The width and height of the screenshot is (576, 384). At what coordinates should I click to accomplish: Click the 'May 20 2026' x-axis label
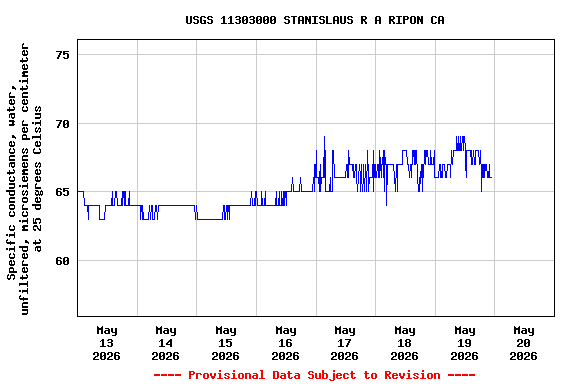[523, 343]
